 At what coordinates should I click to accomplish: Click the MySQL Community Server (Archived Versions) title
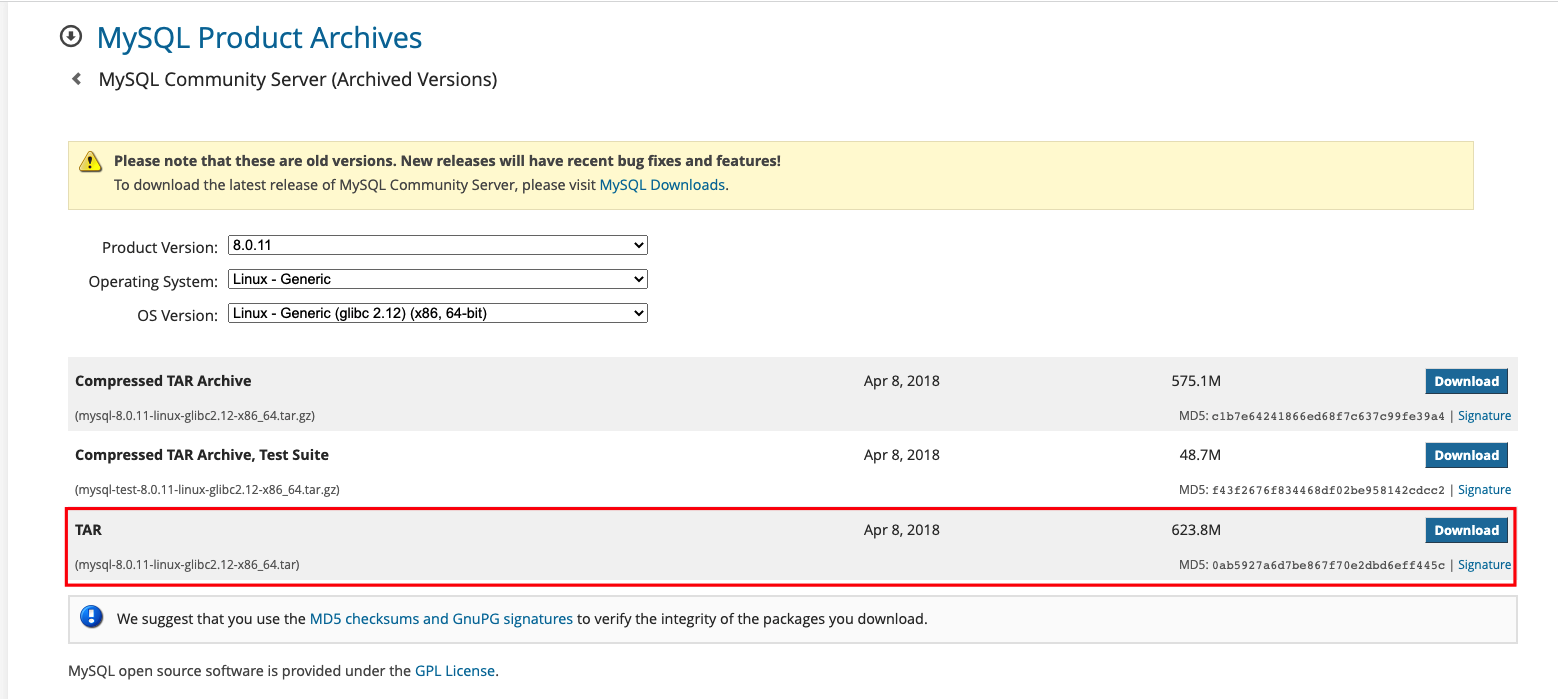point(297,79)
